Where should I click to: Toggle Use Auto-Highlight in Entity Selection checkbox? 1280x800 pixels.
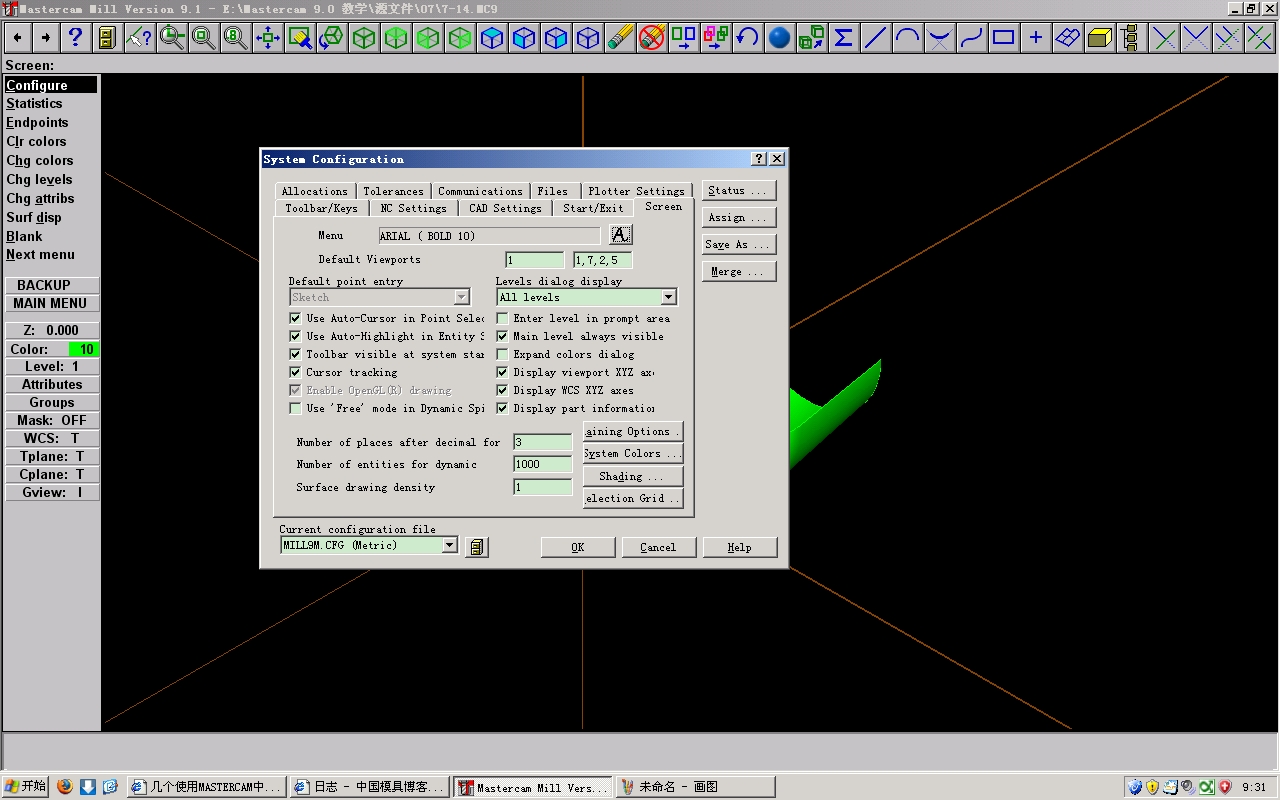[x=295, y=336]
